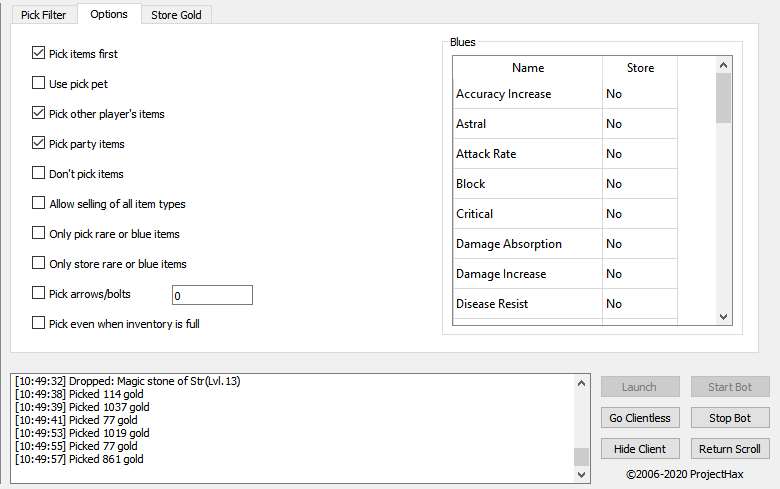
Task: Click the Return Scroll button
Action: pyautogui.click(x=730, y=449)
